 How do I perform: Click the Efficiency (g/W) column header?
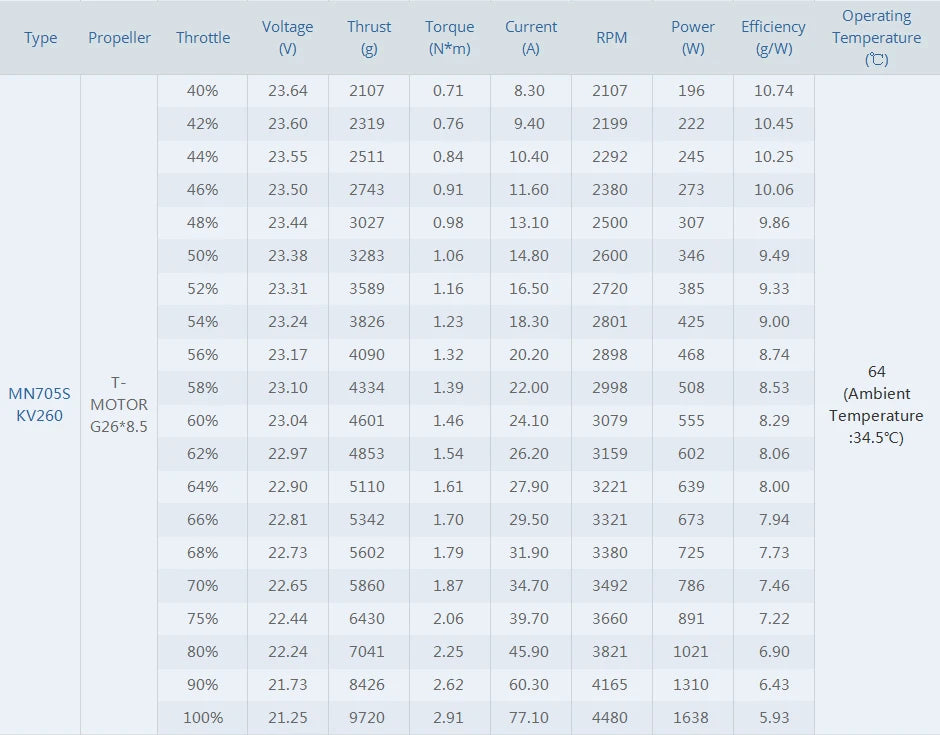(773, 38)
